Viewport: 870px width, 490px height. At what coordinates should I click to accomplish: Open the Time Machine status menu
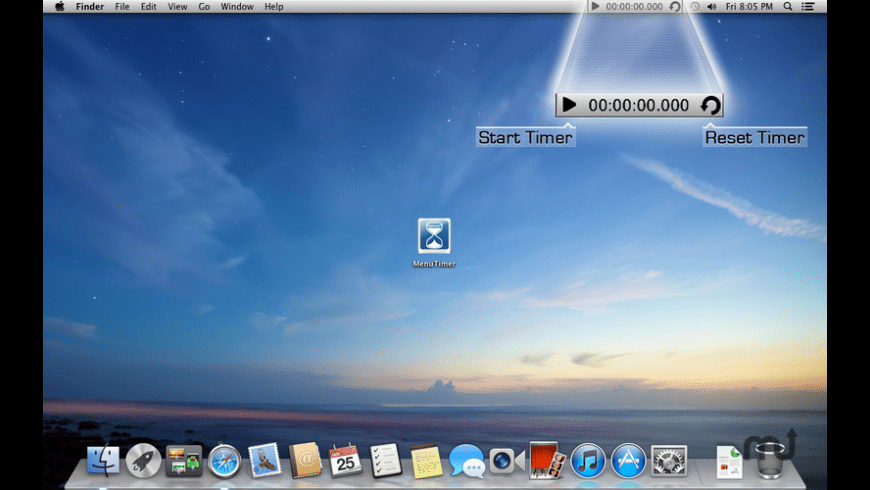coord(694,6)
